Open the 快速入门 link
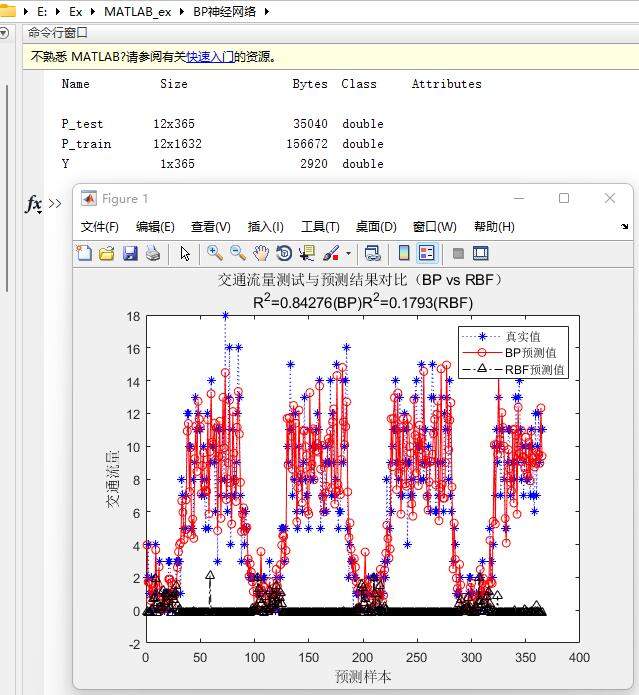The image size is (639, 695). (x=210, y=57)
